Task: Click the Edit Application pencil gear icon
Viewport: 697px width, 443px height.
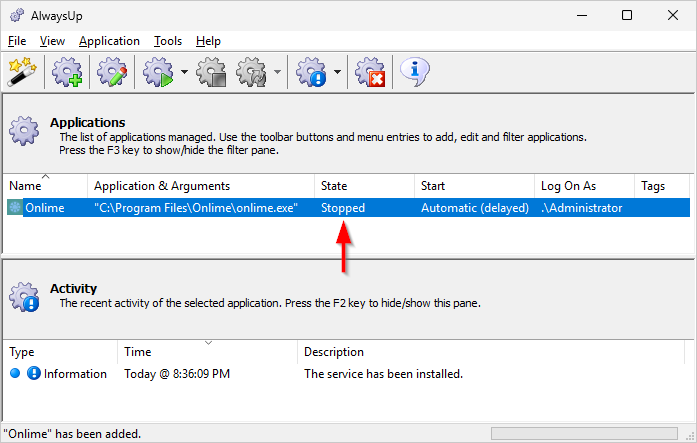Action: [112, 72]
